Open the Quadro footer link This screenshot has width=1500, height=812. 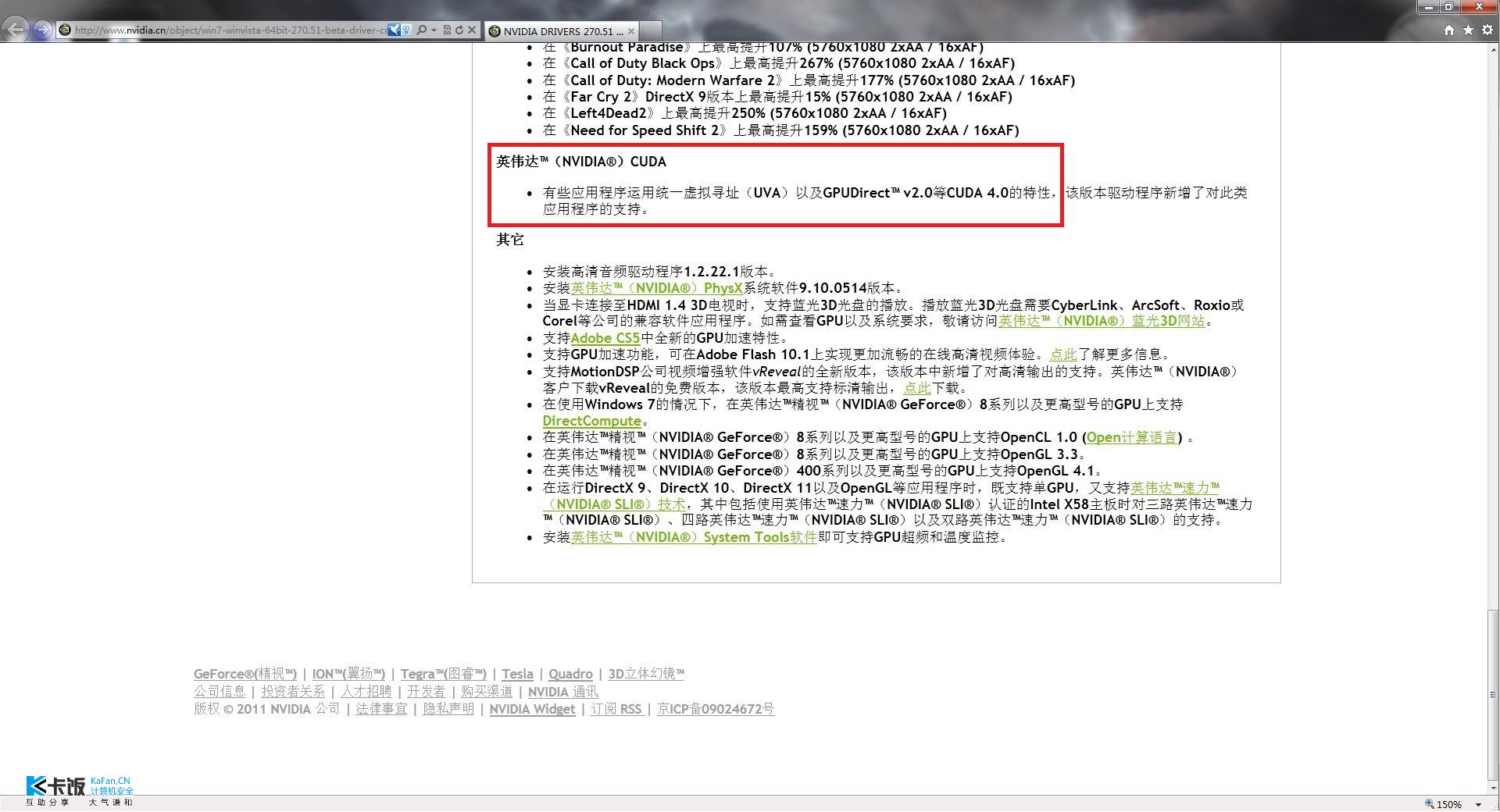click(x=570, y=674)
